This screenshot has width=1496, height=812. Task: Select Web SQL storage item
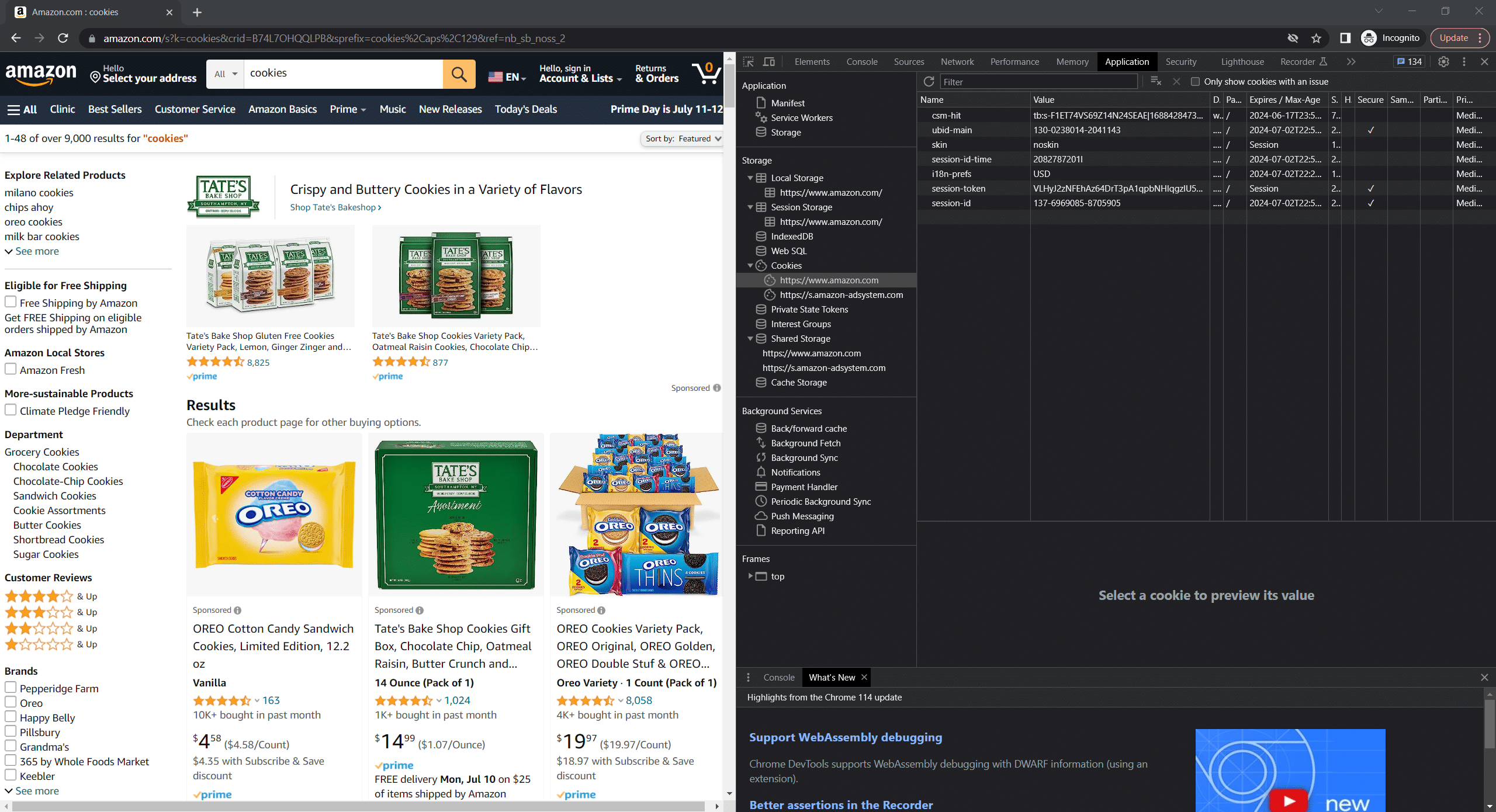[788, 251]
